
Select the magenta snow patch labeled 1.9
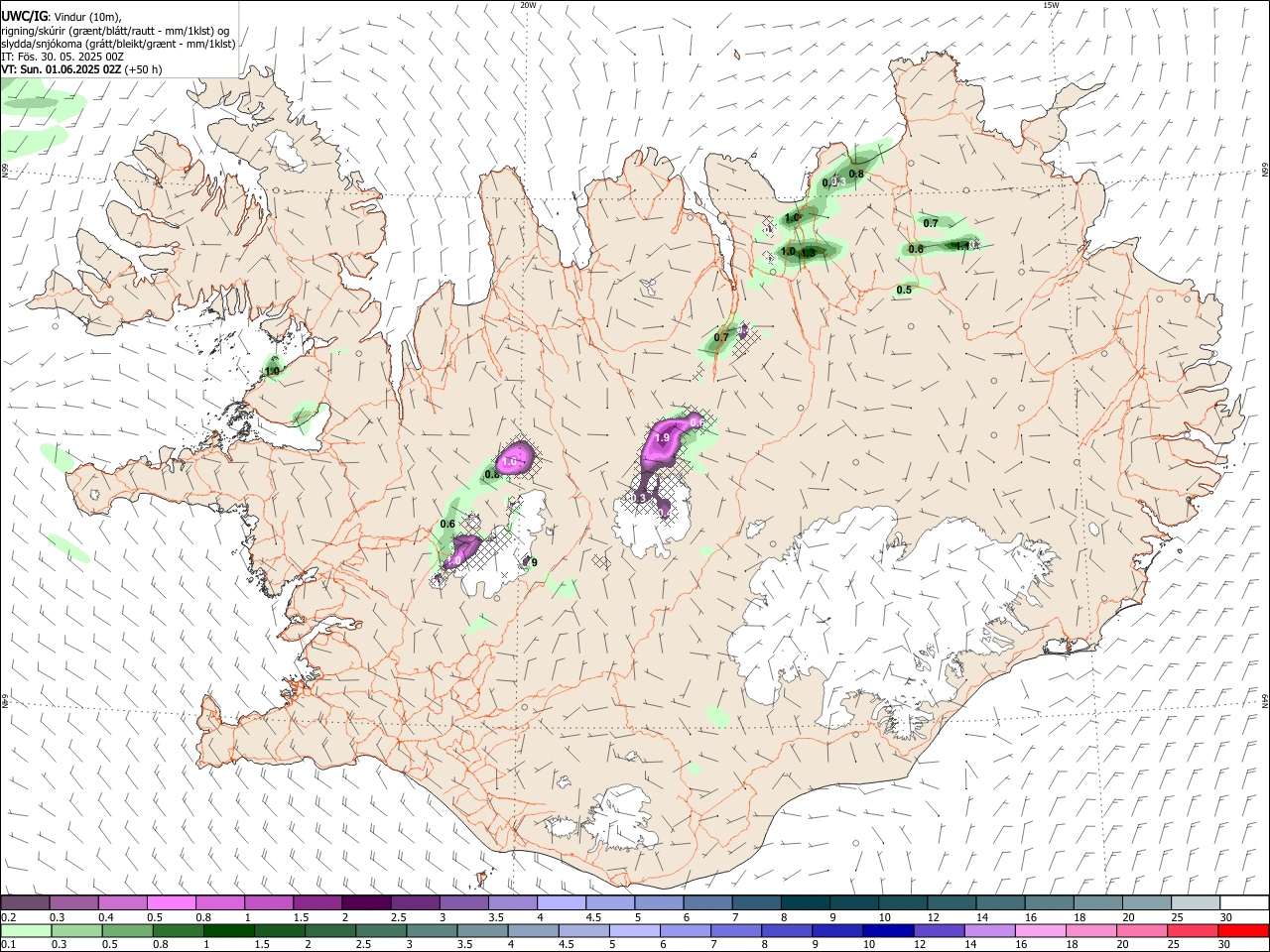tap(667, 442)
